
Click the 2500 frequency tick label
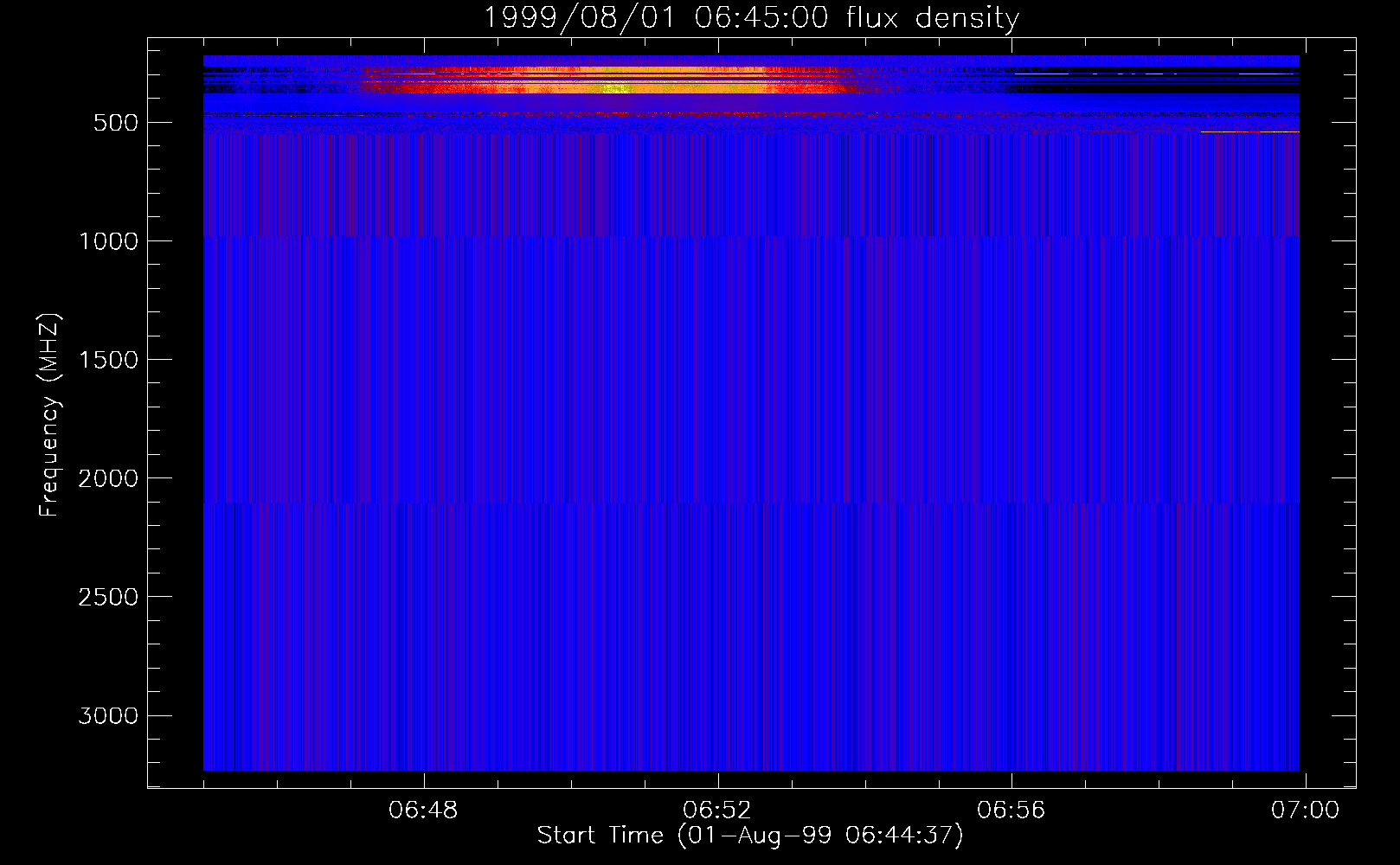point(108,597)
